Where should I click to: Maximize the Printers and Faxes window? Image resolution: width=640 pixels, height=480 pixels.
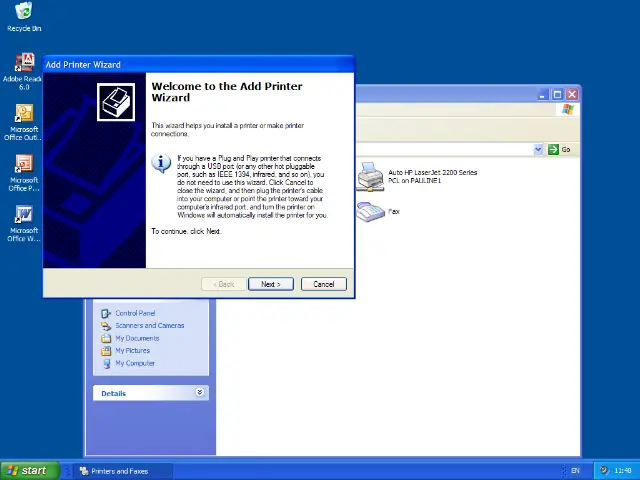pyautogui.click(x=557, y=95)
